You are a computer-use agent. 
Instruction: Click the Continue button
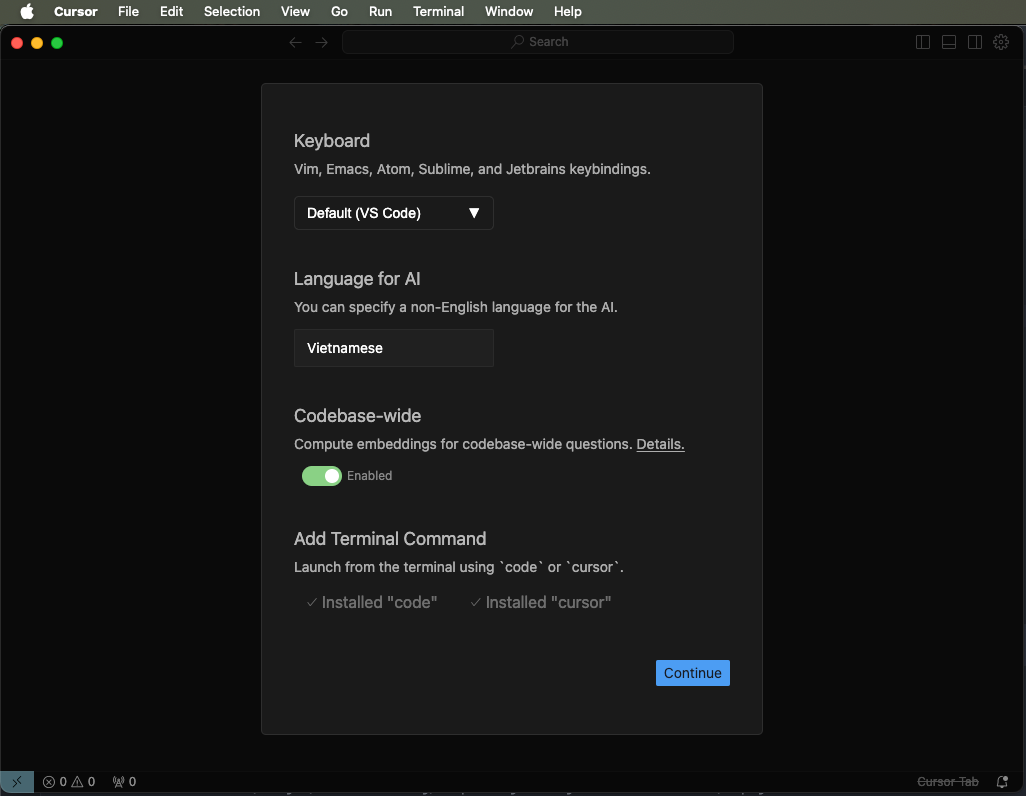click(692, 673)
